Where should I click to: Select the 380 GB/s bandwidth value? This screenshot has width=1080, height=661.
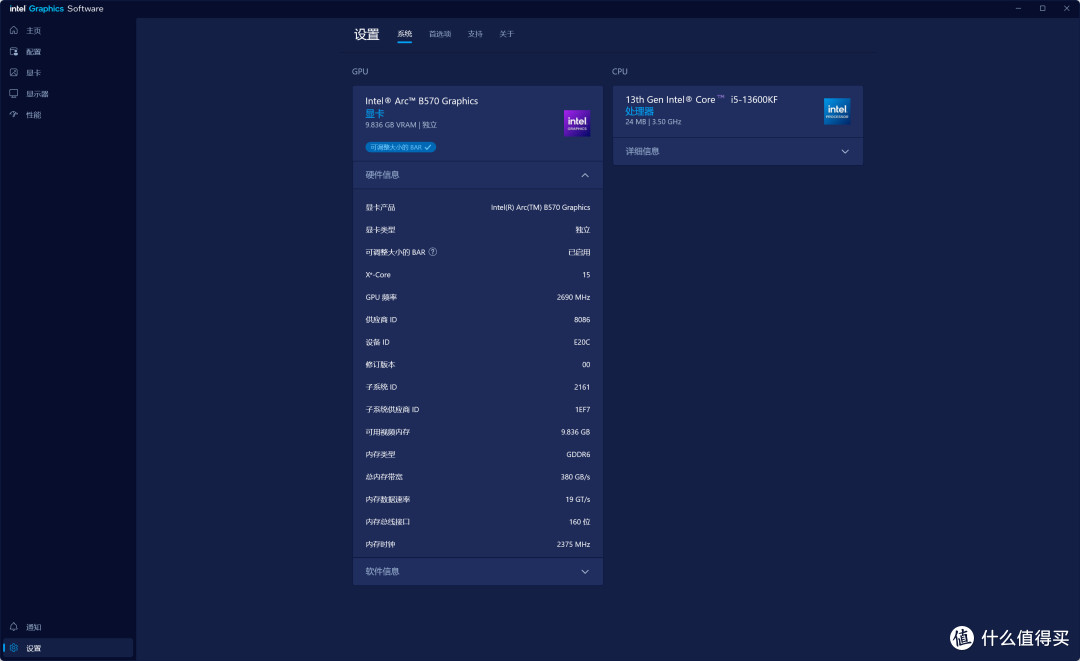(575, 477)
